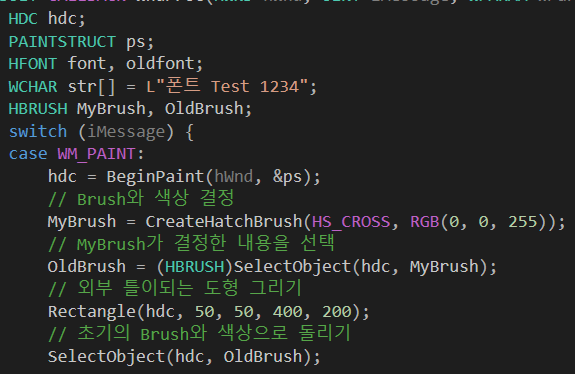The height and width of the screenshot is (374, 575).
Task: Click OldBrush argument in last SelectObject
Action: tap(263, 356)
